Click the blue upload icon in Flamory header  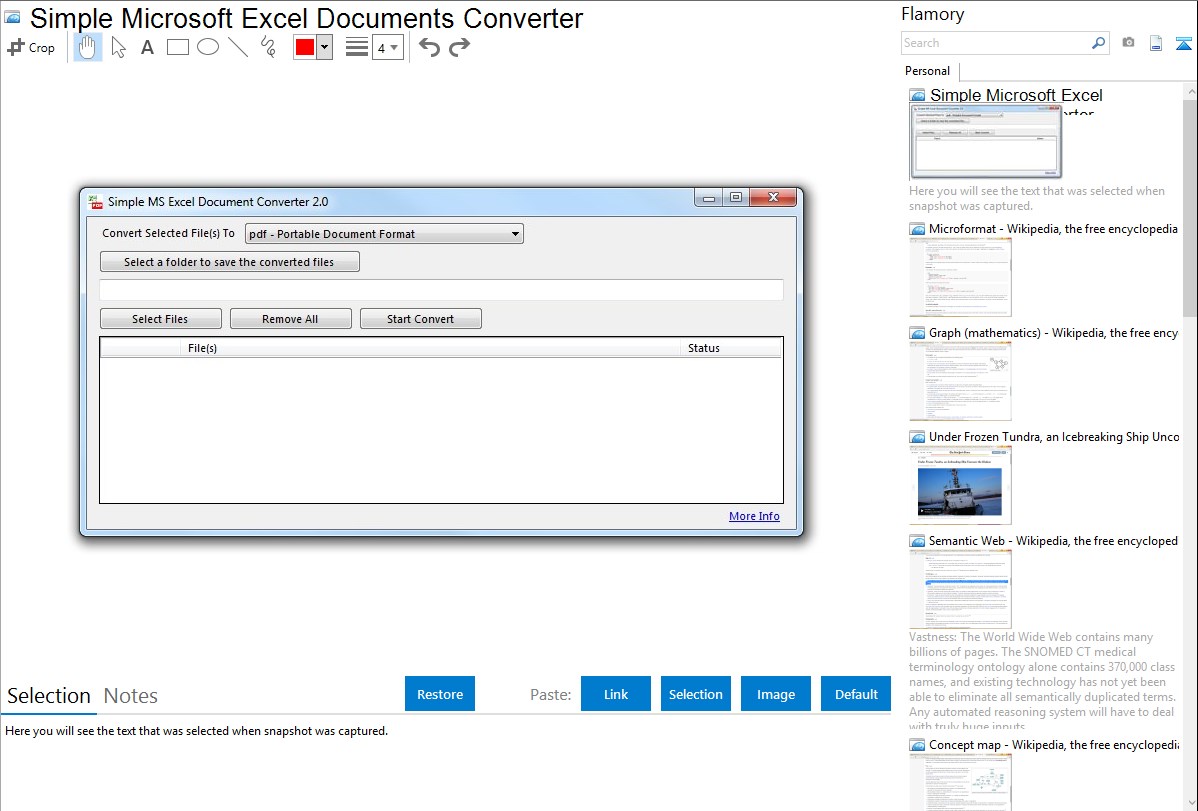(x=1183, y=44)
